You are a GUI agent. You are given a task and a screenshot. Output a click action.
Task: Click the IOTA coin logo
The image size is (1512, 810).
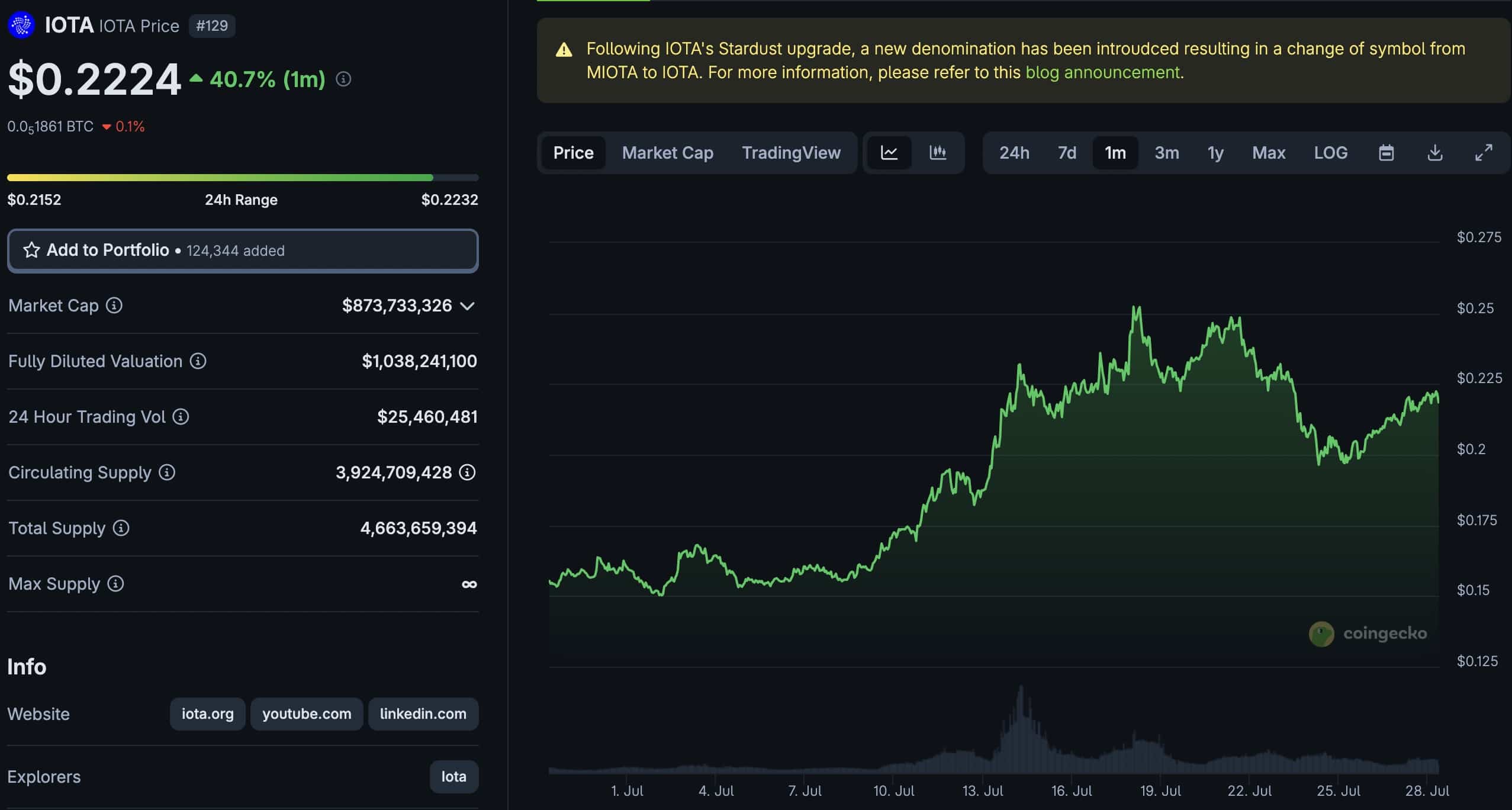[x=22, y=25]
